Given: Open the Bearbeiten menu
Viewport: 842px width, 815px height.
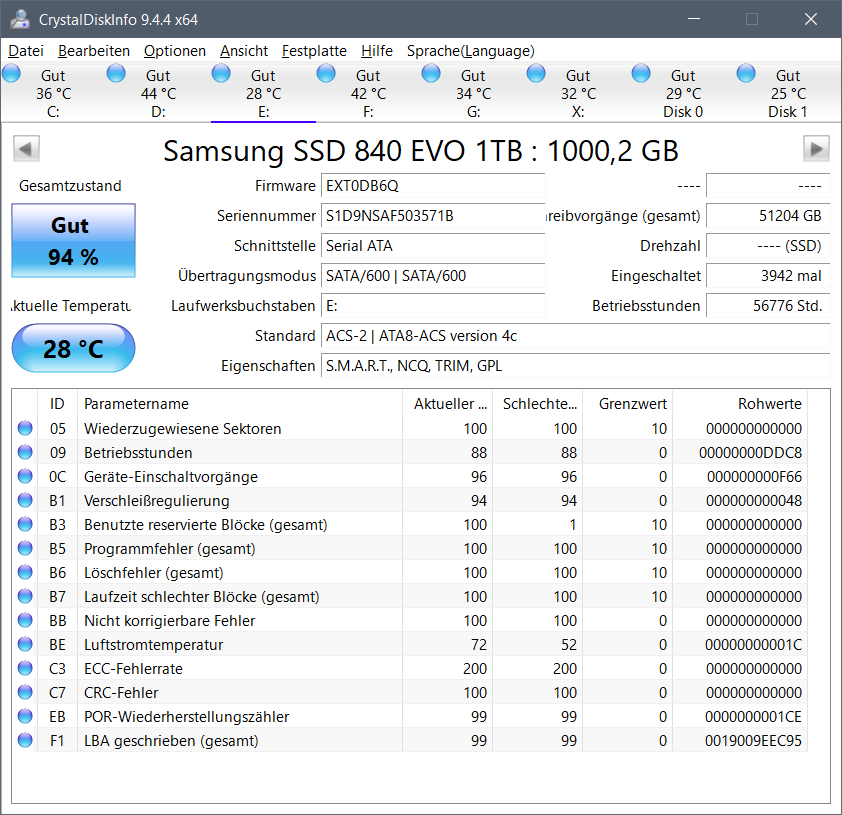Looking at the screenshot, I should pyautogui.click(x=94, y=51).
